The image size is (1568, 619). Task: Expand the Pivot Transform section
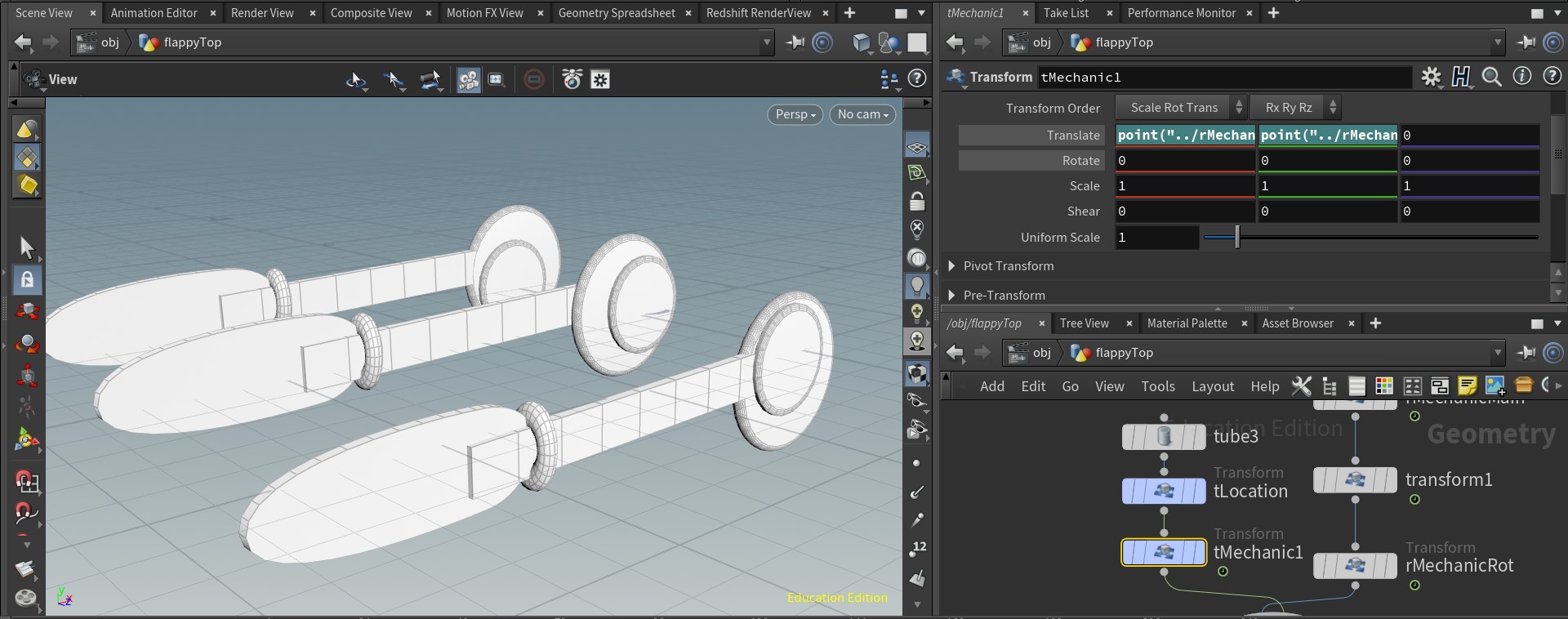pos(951,266)
